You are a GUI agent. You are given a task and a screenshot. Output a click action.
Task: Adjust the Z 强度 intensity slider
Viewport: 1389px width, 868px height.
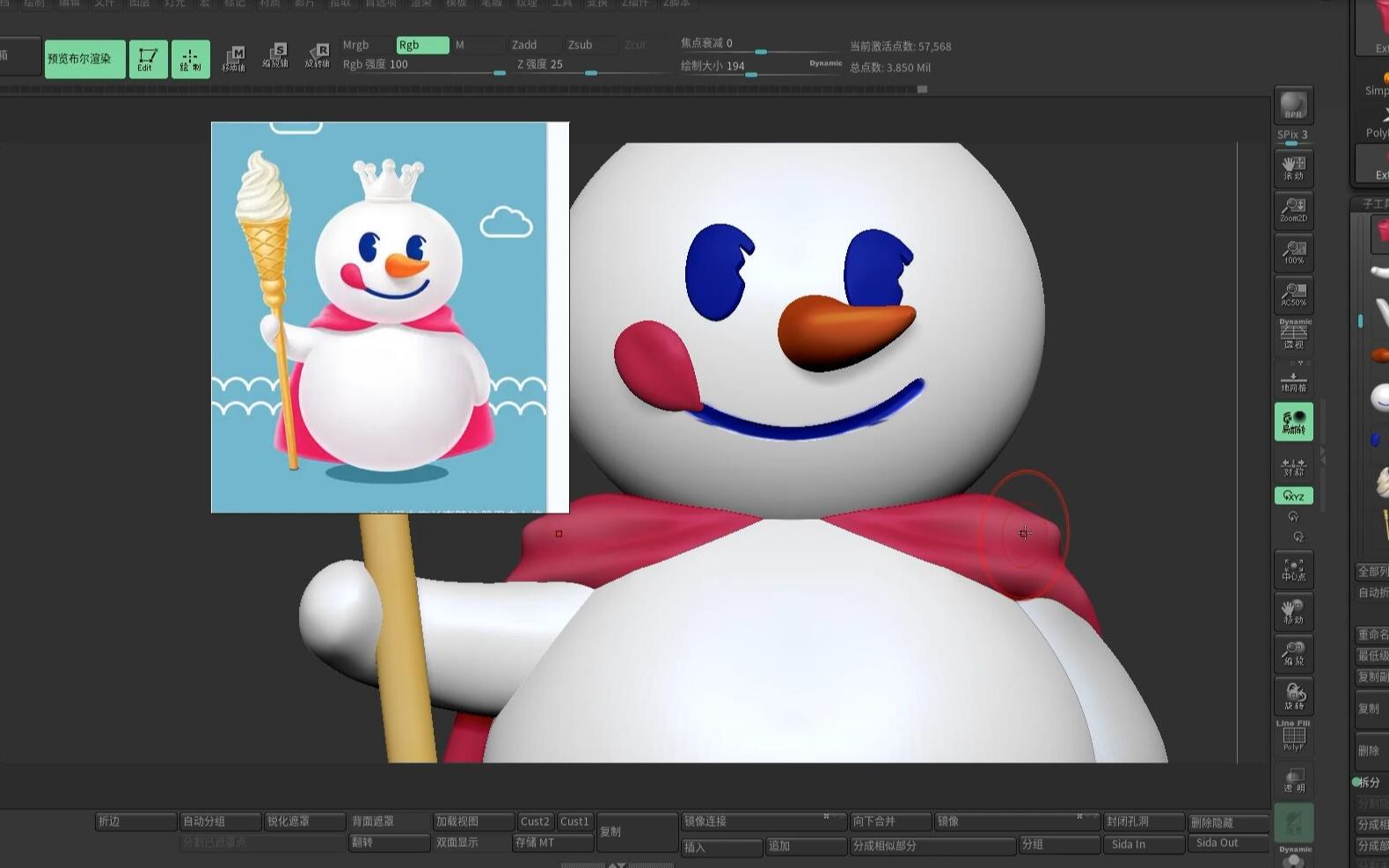pyautogui.click(x=591, y=66)
